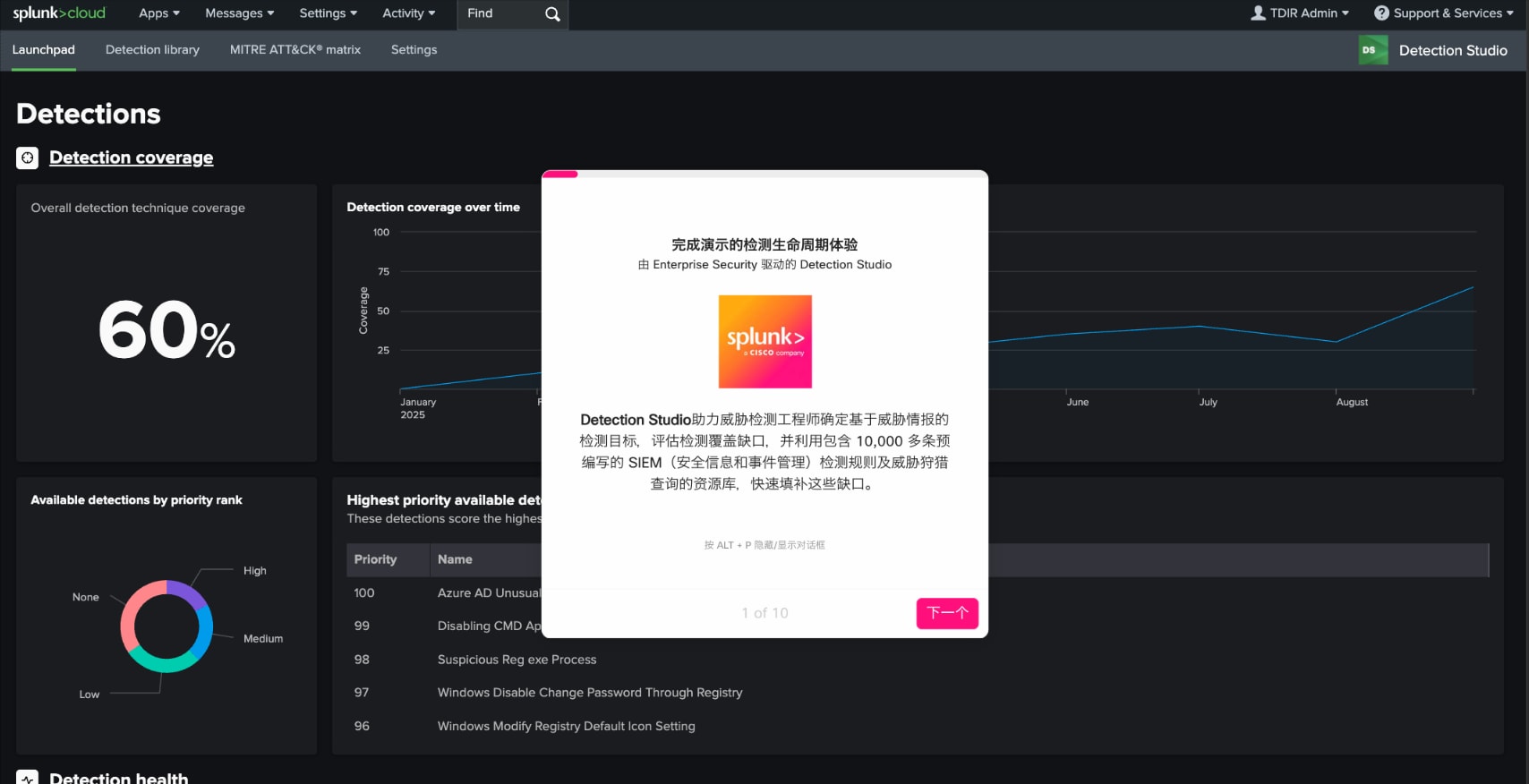Open the Detection health heading link
The height and width of the screenshot is (784, 1529).
pyautogui.click(x=119, y=778)
